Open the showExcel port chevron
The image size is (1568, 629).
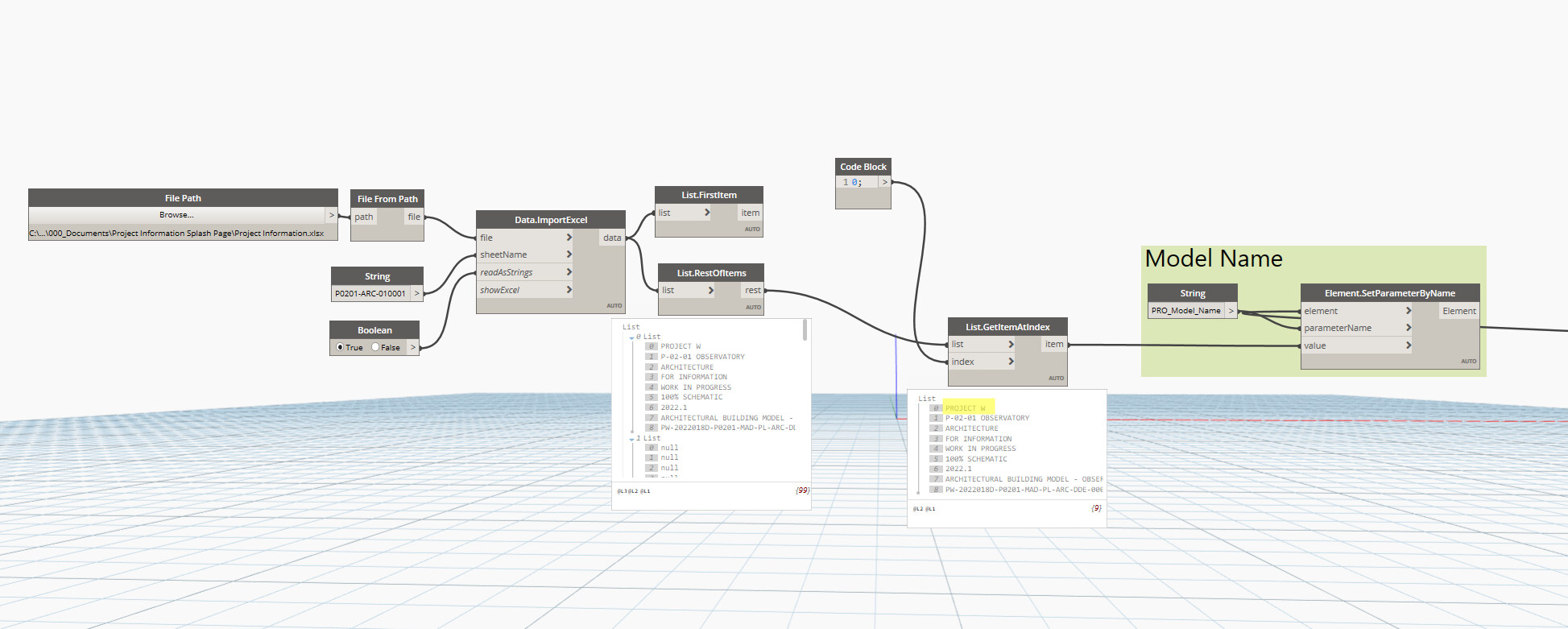coord(569,290)
